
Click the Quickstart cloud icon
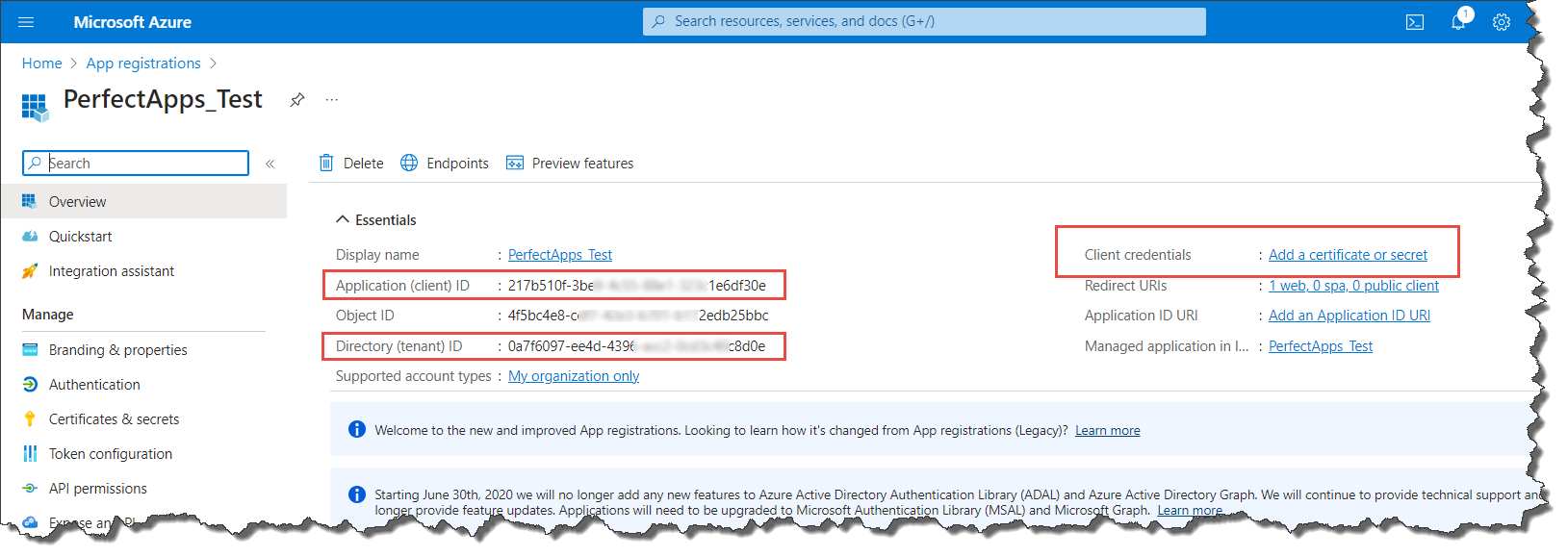pos(30,236)
